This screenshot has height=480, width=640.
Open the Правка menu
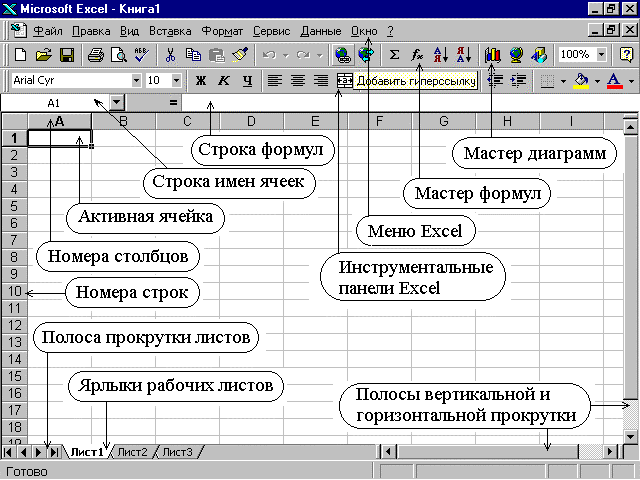click(x=91, y=31)
